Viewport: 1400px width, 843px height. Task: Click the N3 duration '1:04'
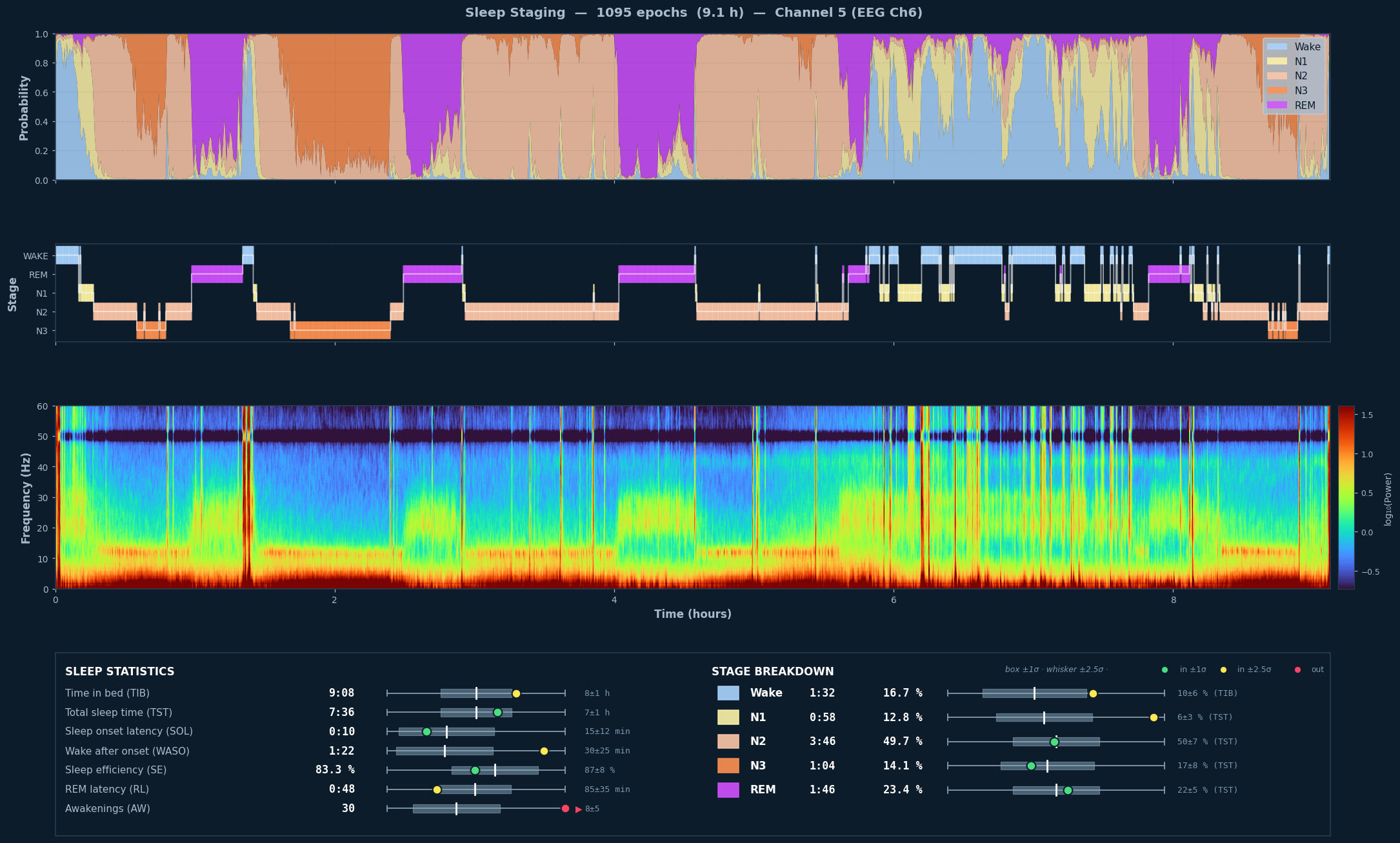822,766
